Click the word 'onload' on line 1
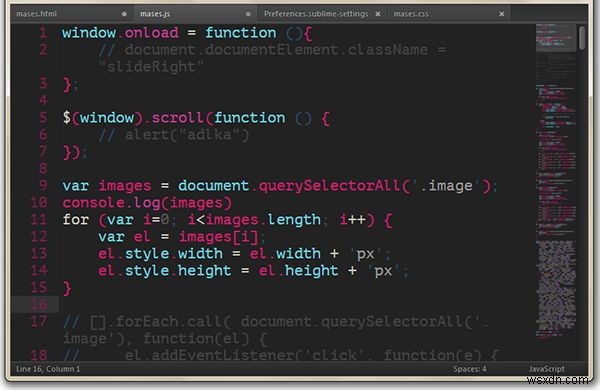Image resolution: width=600 pixels, height=390 pixels. [x=152, y=33]
